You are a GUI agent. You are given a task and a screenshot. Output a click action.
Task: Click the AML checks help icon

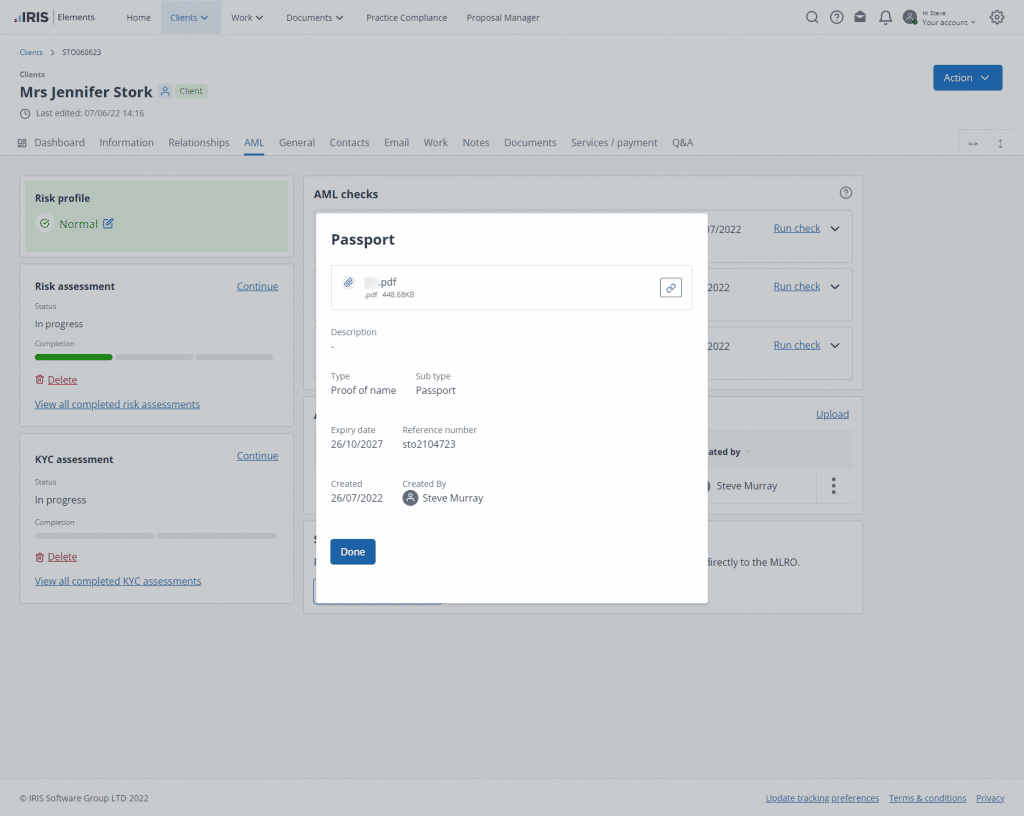tap(846, 193)
